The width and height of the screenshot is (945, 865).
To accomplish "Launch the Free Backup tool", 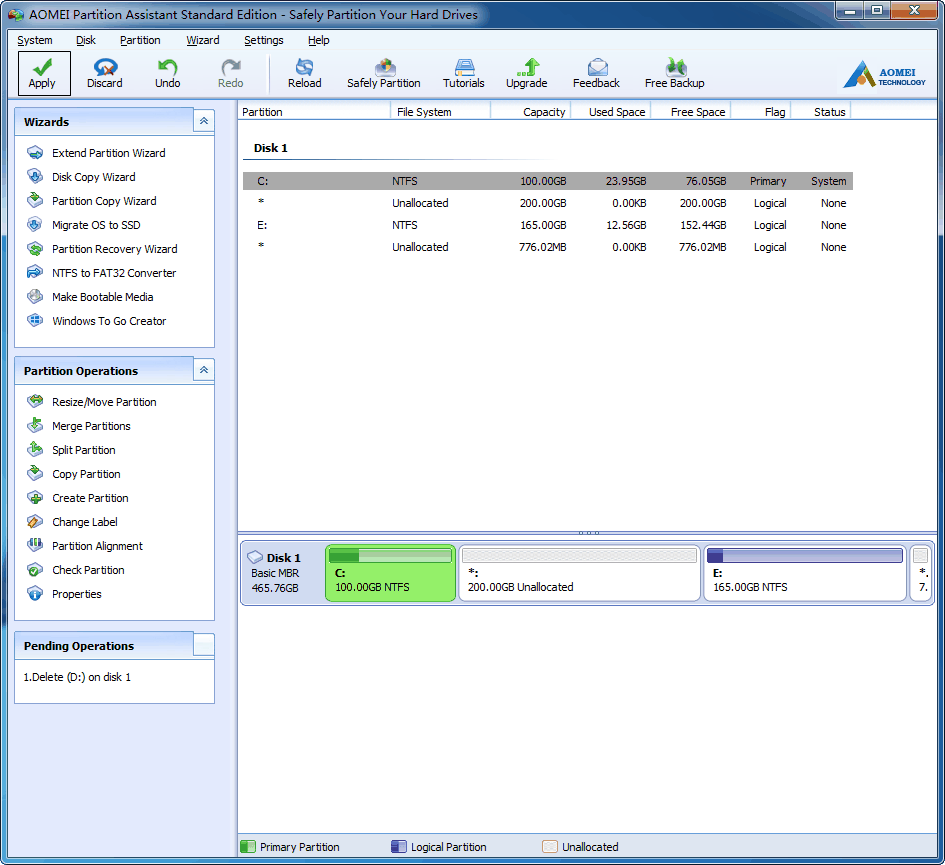I will [674, 73].
